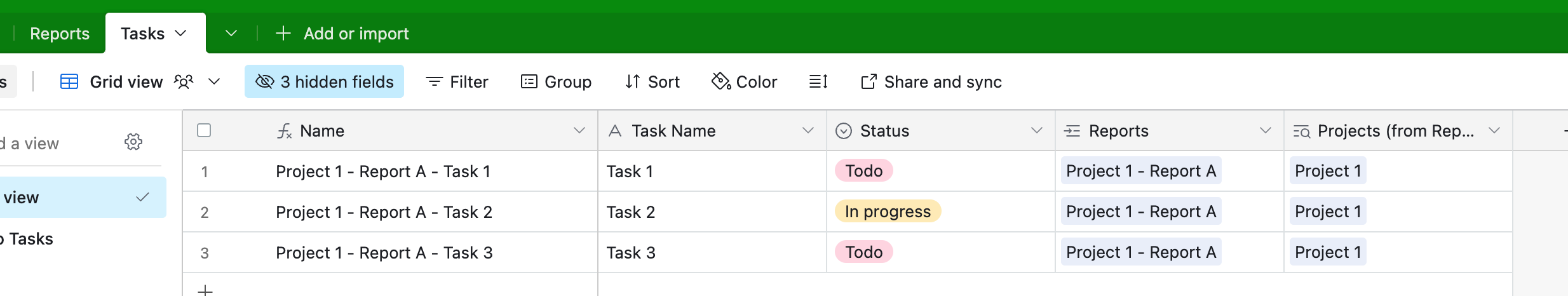Screen dimensions: 1568x296
Task: Click the Share and sync icon
Action: 868,82
